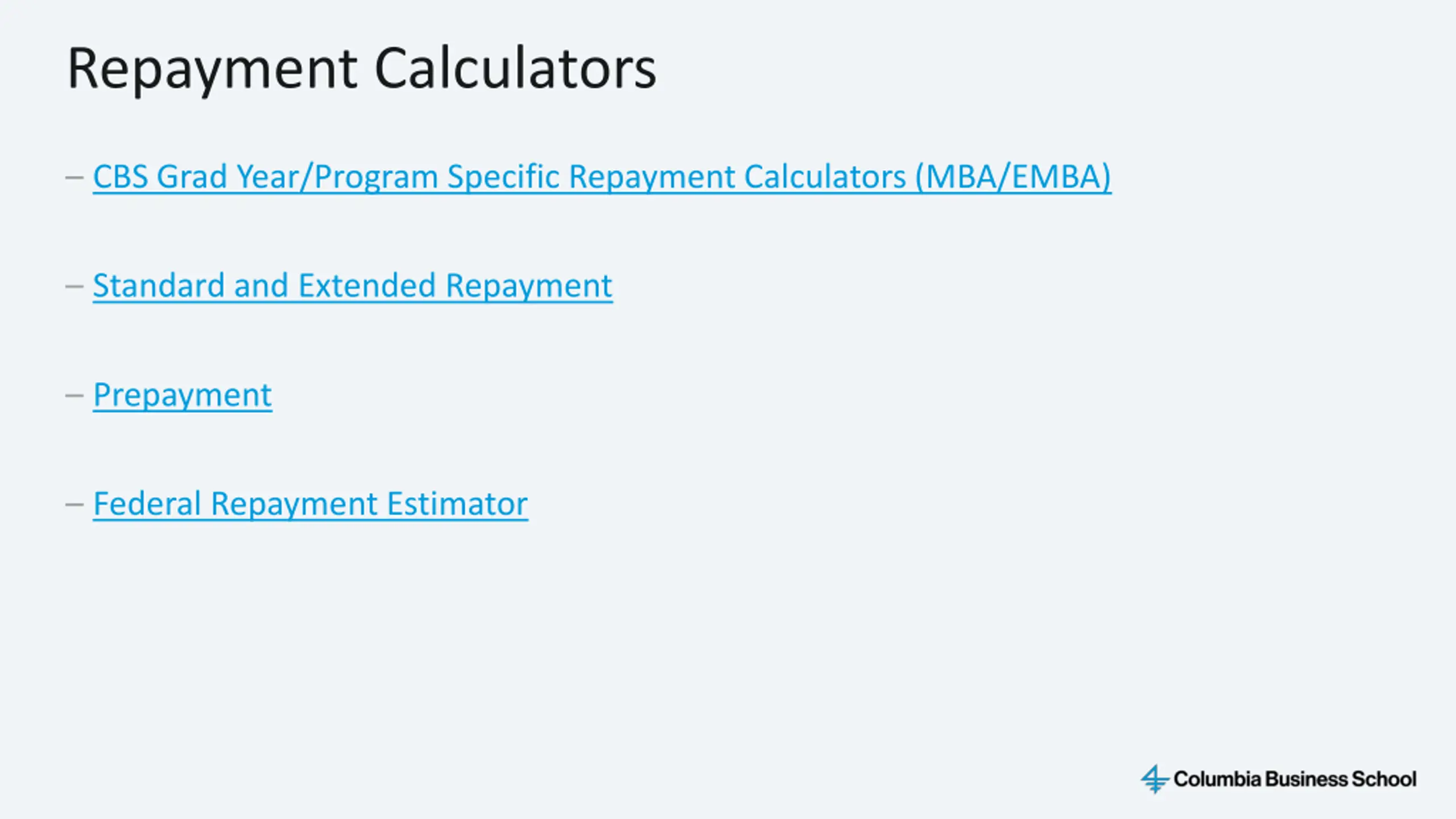Click the dash bullet before Prepayment

pos(75,395)
